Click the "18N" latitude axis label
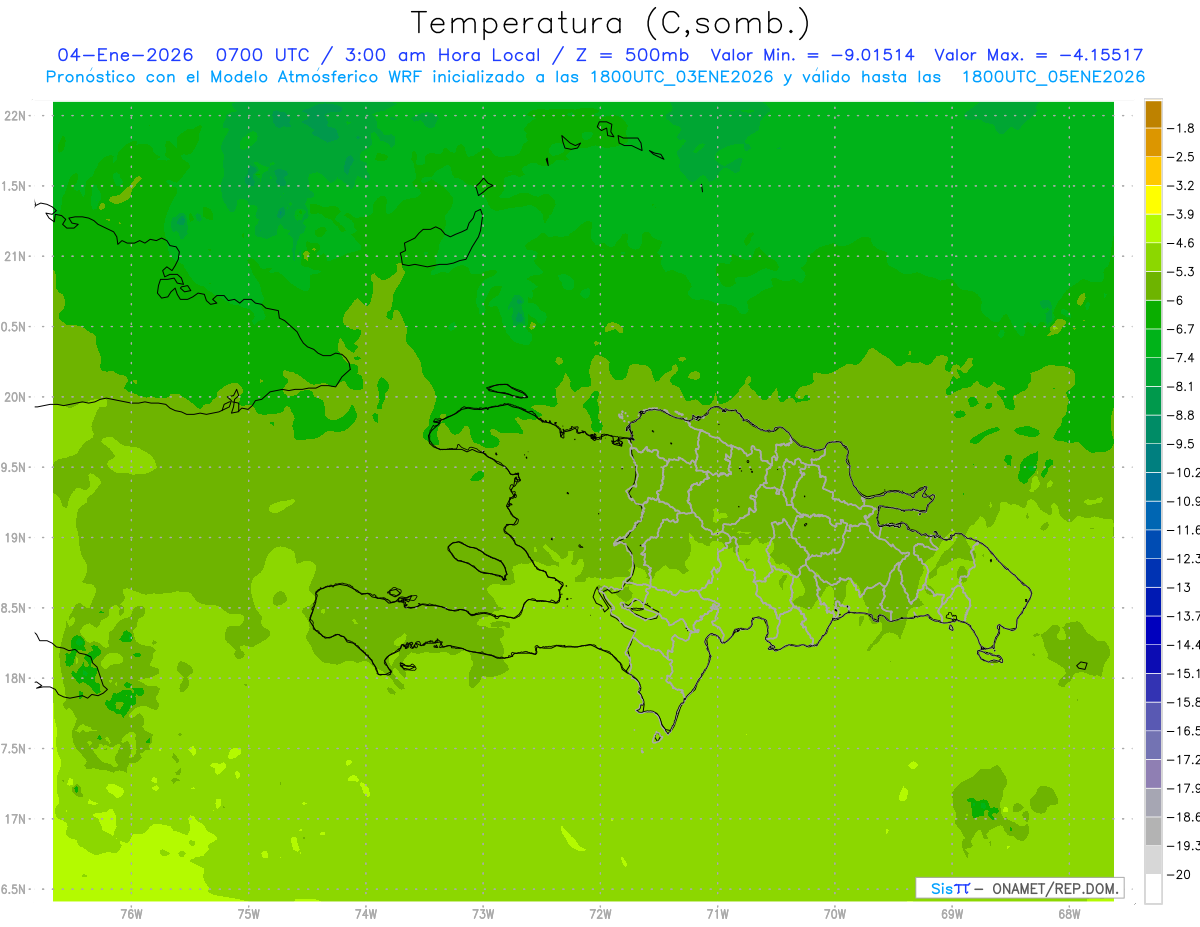This screenshot has height=927, width=1200. coord(17,678)
